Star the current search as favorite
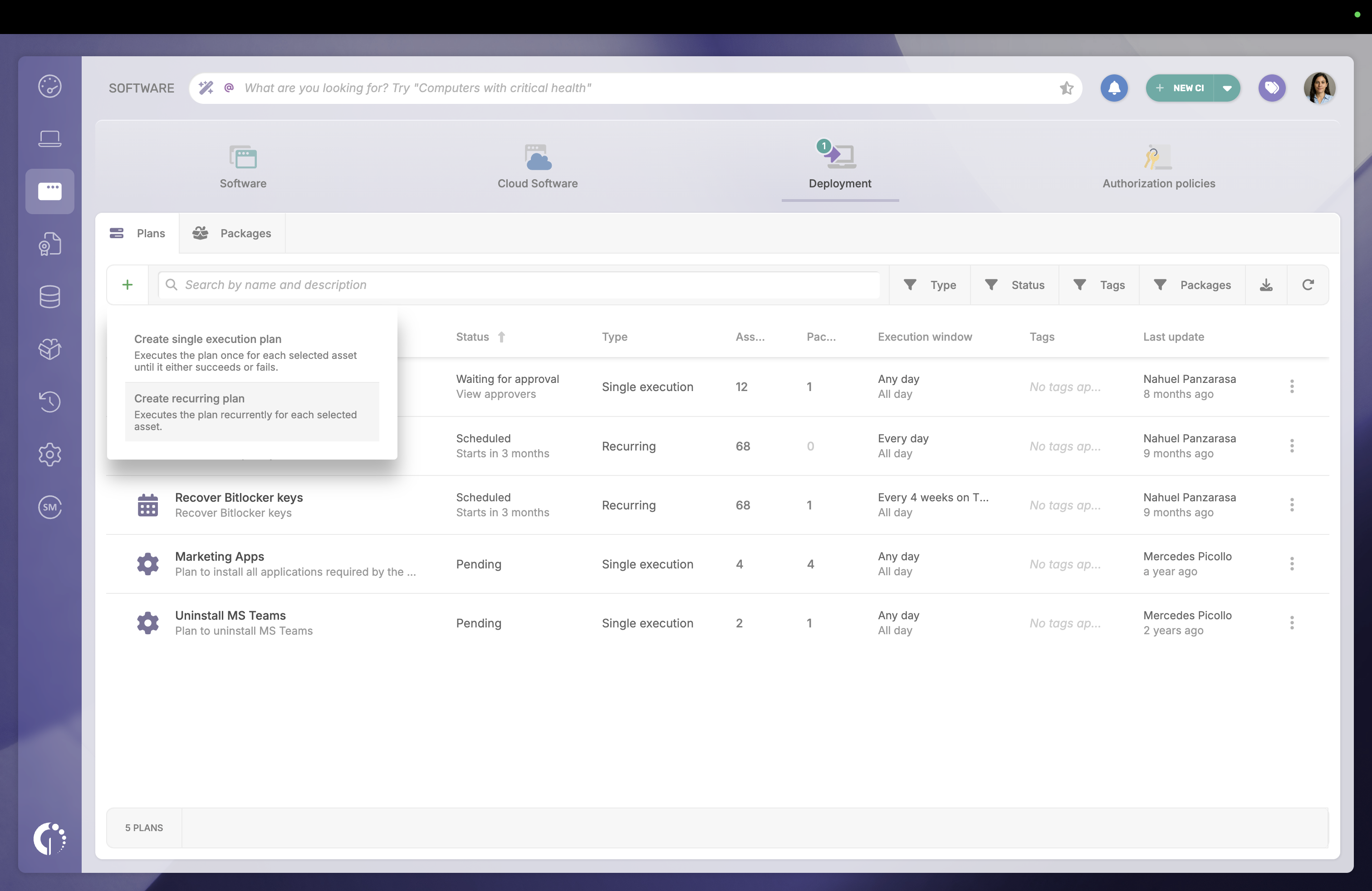1372x891 pixels. point(1066,88)
